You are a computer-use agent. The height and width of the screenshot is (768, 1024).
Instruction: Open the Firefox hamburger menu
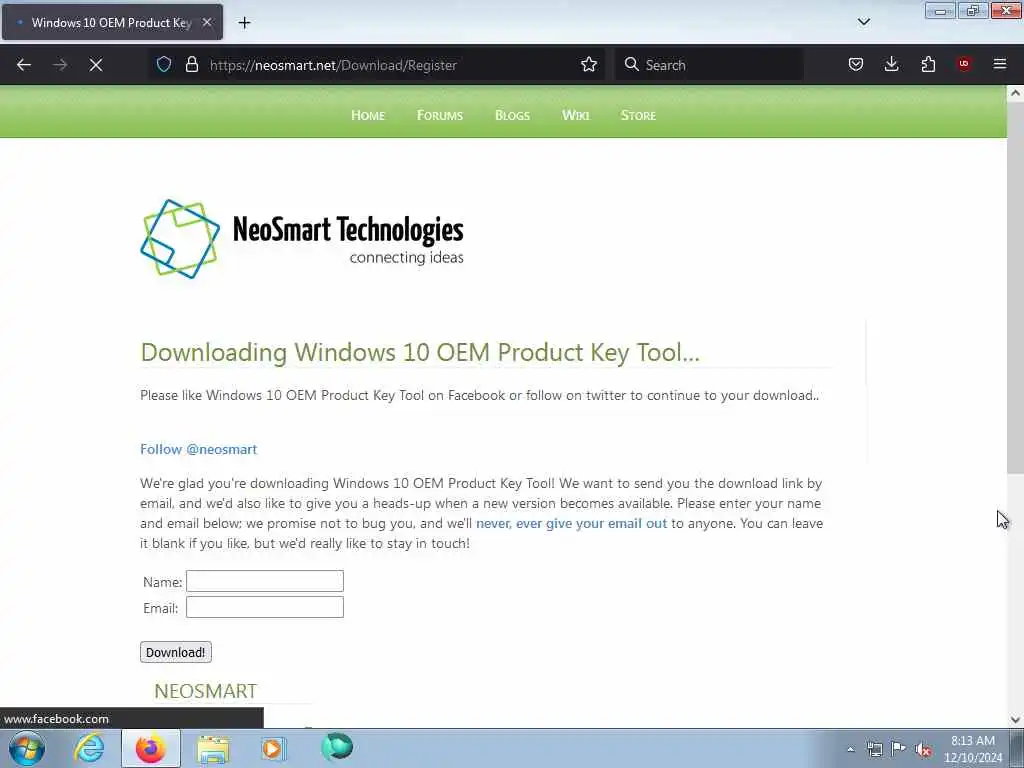[x=1000, y=64]
